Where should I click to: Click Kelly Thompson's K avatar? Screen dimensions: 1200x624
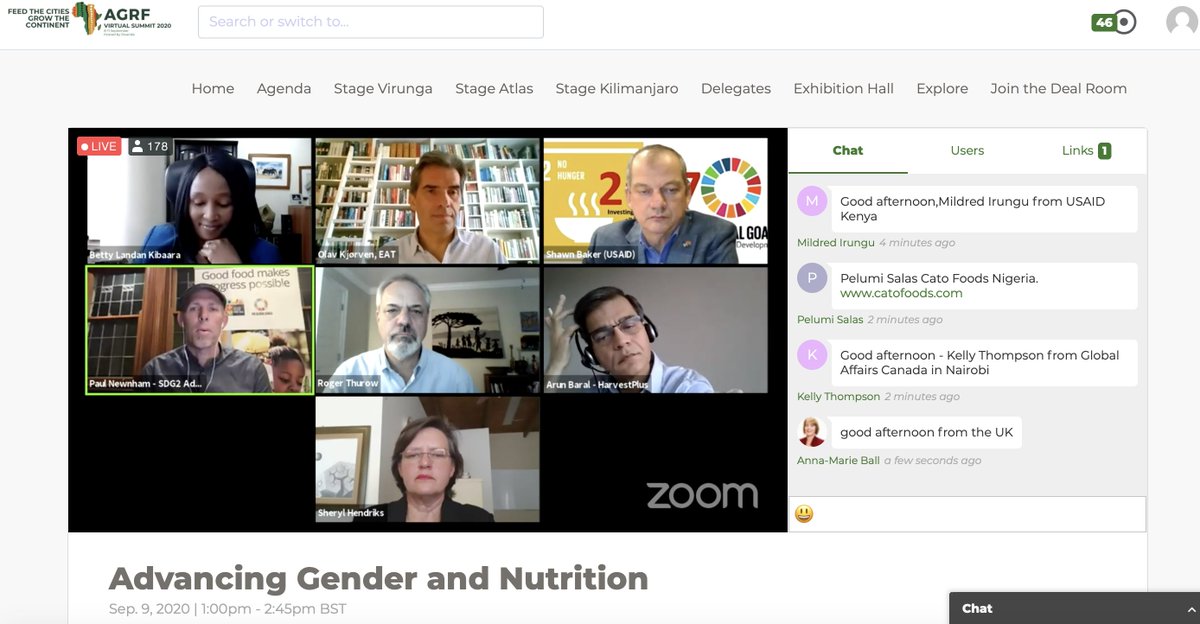812,355
